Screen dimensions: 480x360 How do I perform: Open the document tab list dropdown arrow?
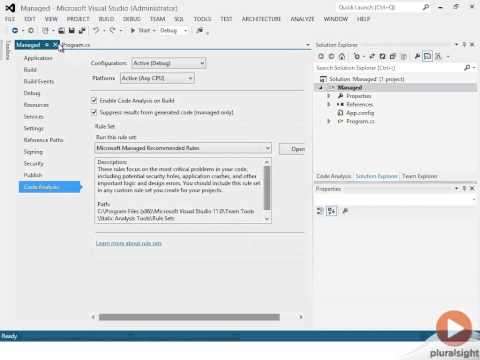[308, 45]
